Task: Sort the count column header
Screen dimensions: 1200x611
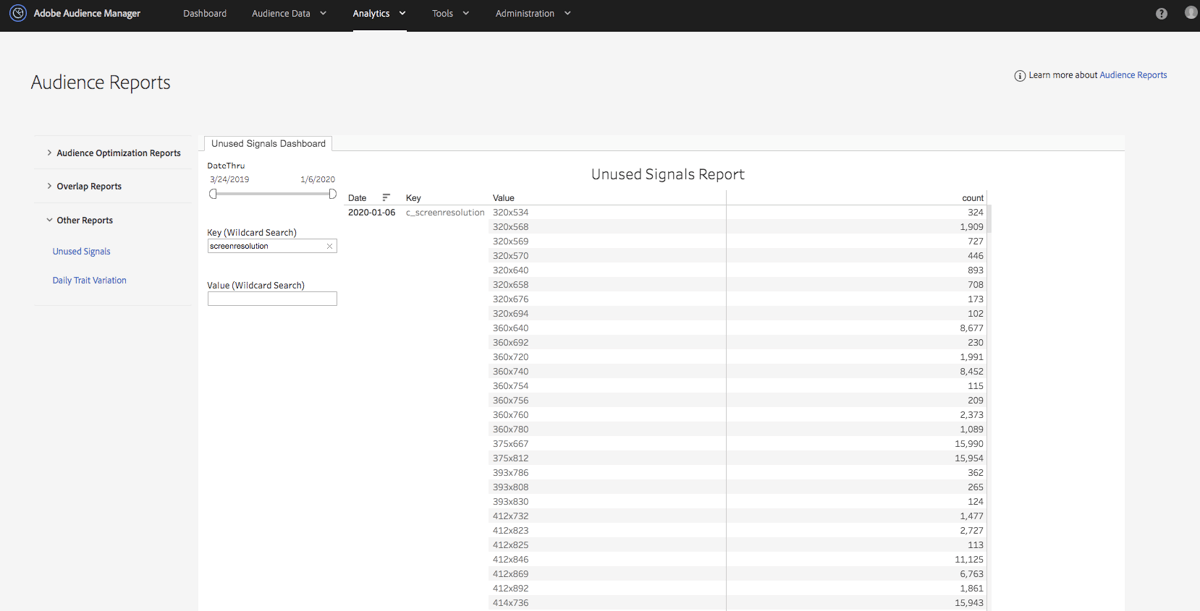Action: [972, 197]
